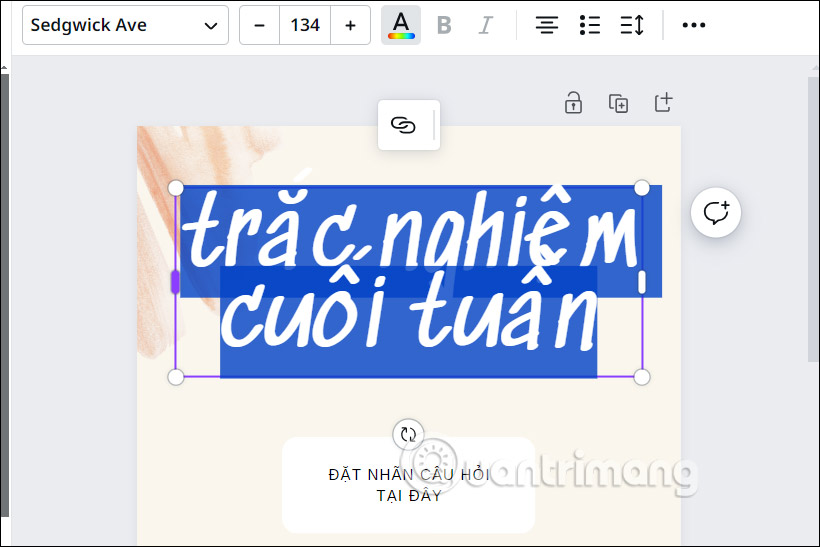The width and height of the screenshot is (820, 547).
Task: Add a comment with speech bubble
Action: click(716, 212)
